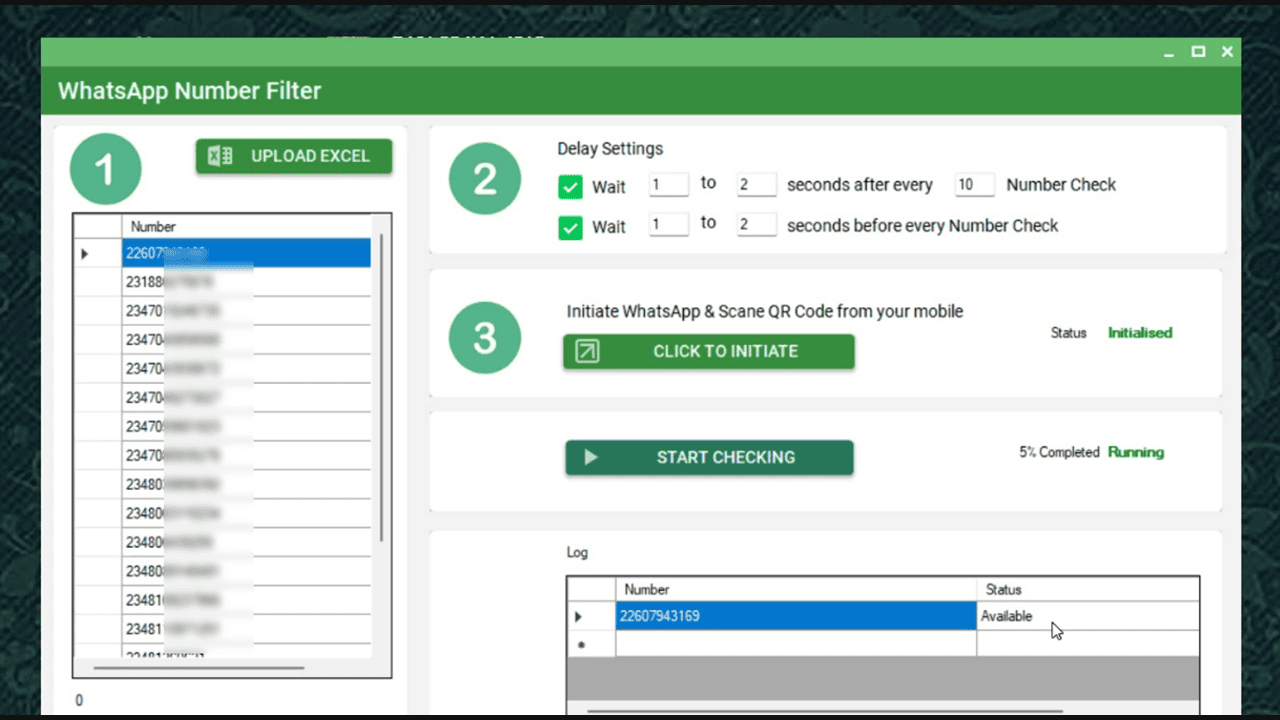Viewport: 1280px width, 720px height.
Task: Disable the Wait before every Number Check checkbox
Action: (x=570, y=227)
